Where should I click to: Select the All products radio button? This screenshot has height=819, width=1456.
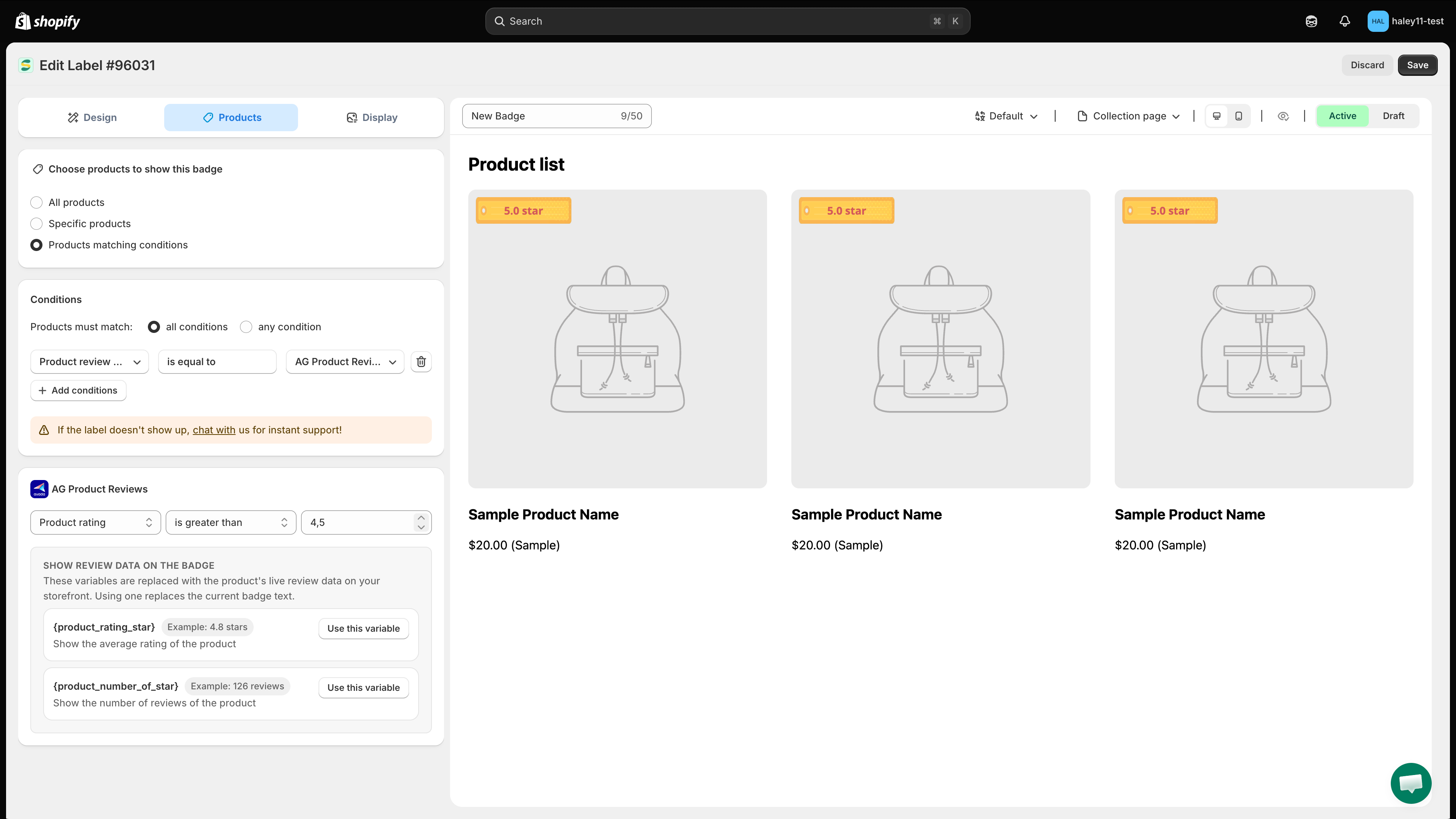pyautogui.click(x=36, y=202)
